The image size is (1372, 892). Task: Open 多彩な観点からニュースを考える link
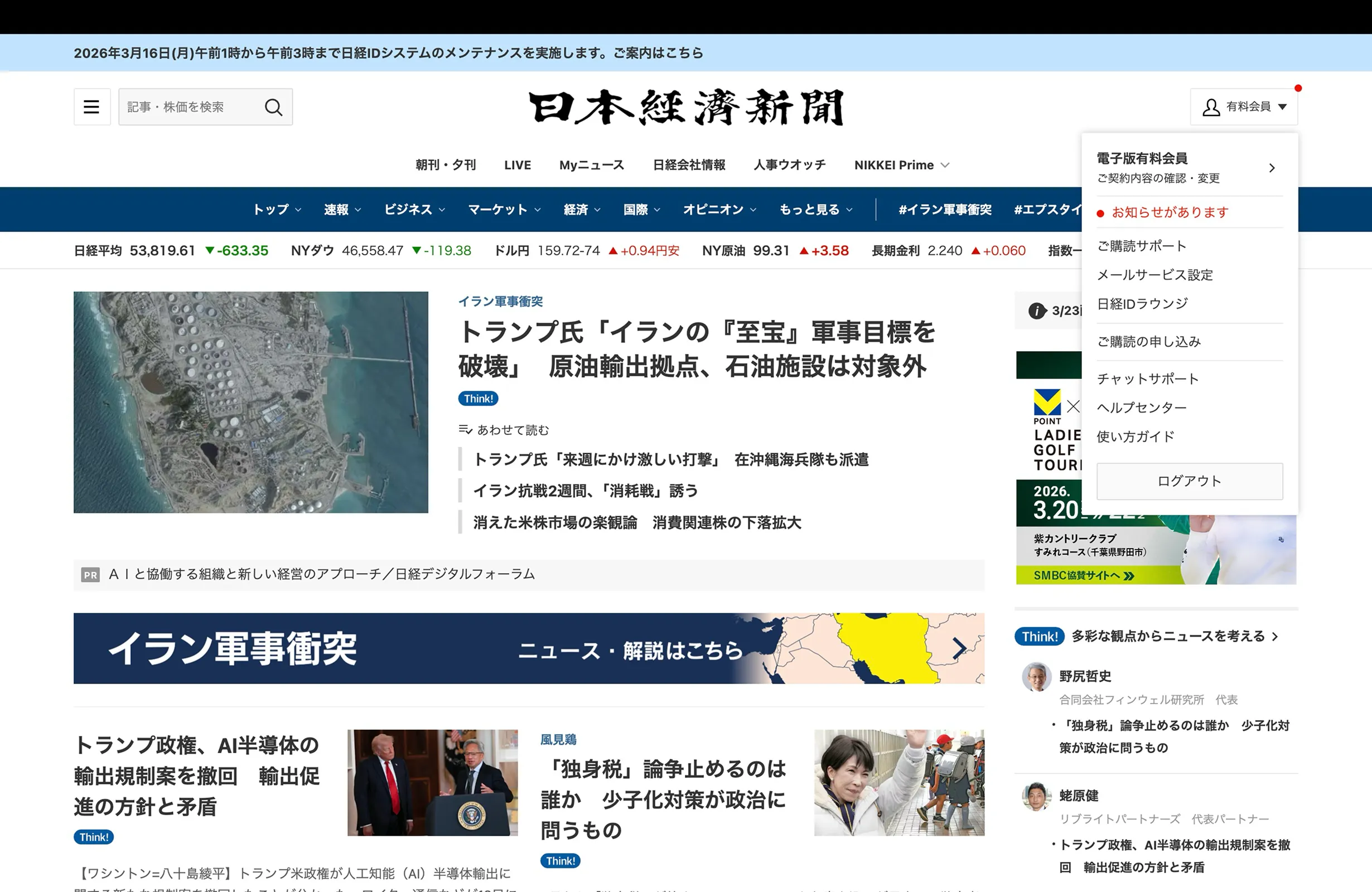tap(1175, 636)
